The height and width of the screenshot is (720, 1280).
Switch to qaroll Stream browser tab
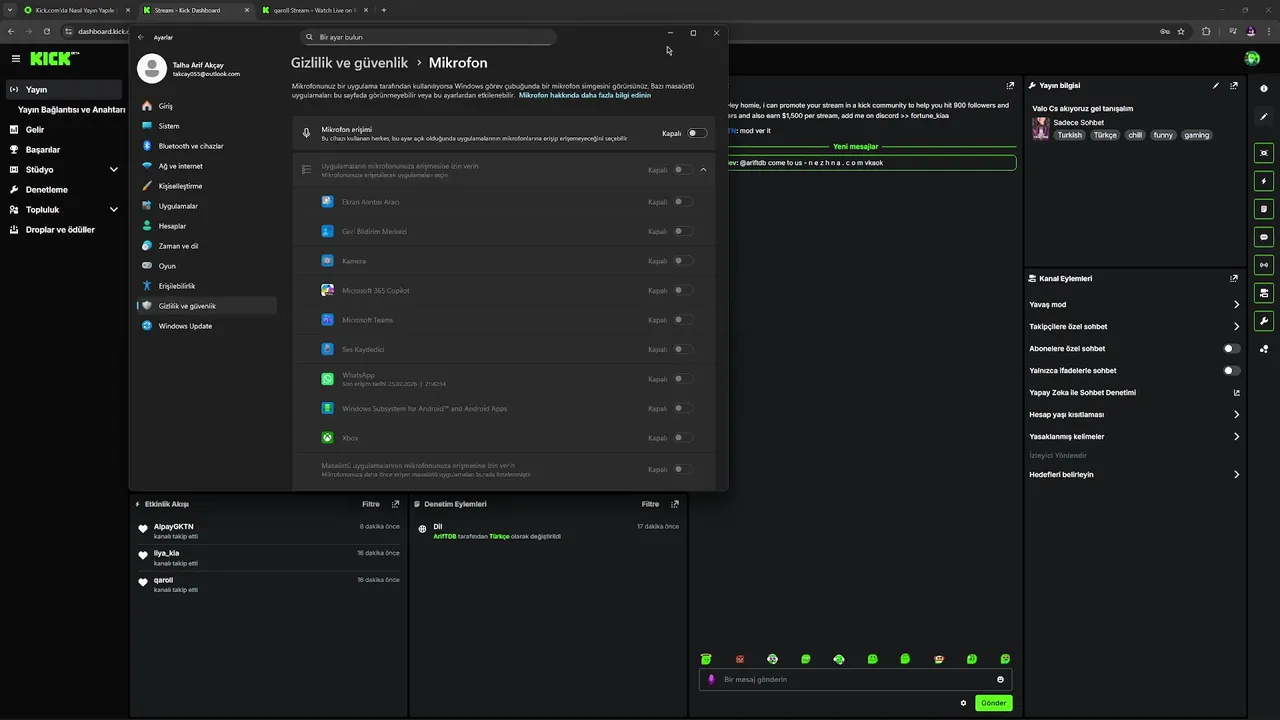tap(313, 10)
